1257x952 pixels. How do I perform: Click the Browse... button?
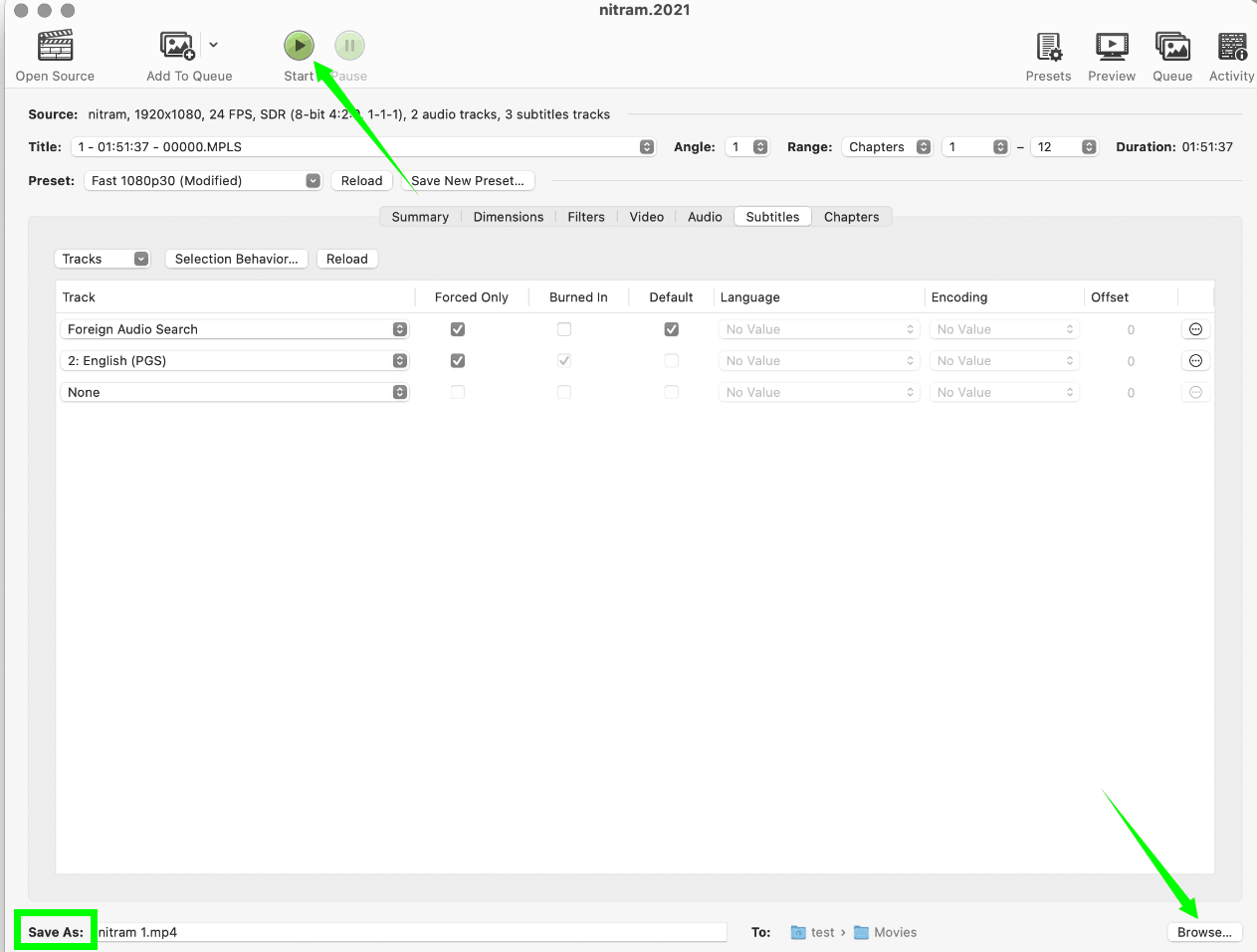click(x=1203, y=932)
